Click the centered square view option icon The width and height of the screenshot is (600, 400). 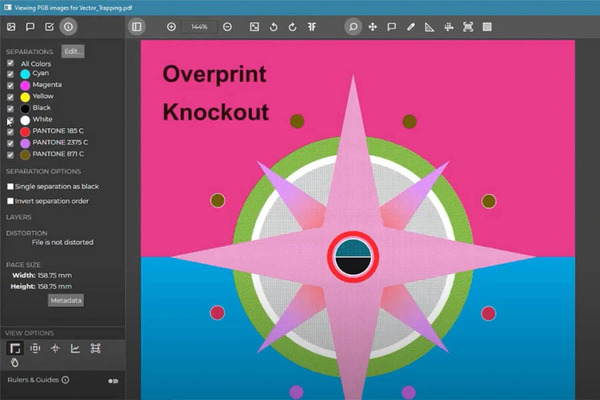pyautogui.click(x=35, y=348)
